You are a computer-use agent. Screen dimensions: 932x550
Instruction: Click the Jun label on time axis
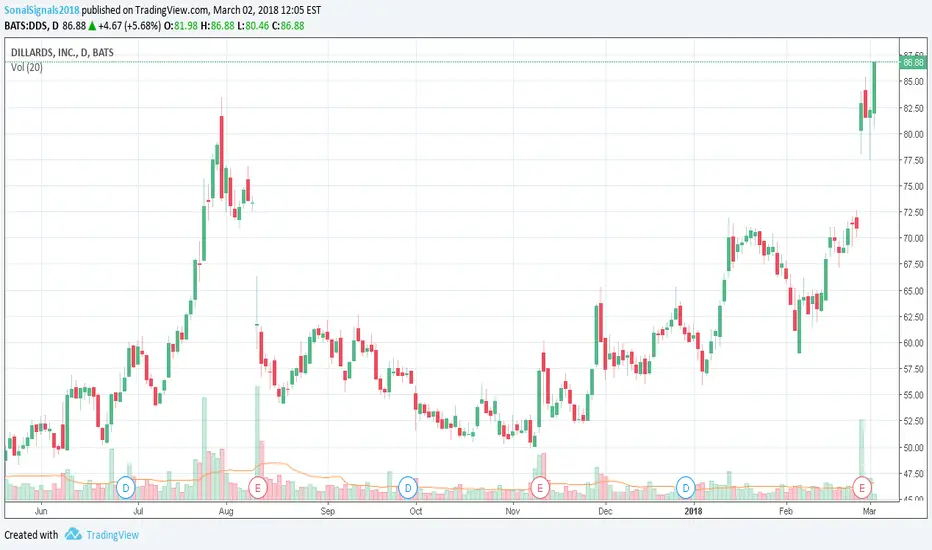pyautogui.click(x=41, y=511)
